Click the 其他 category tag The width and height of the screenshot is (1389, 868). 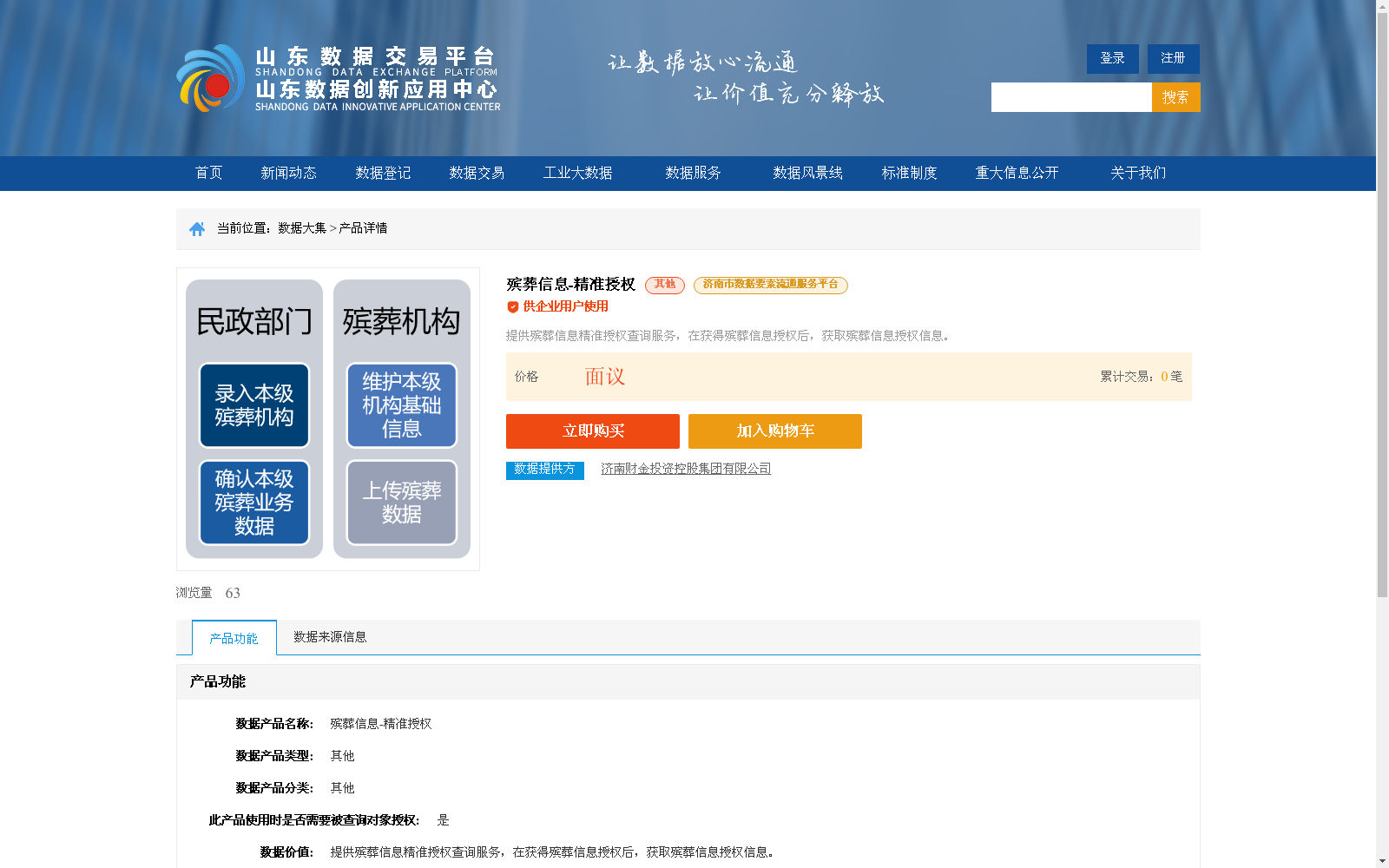click(665, 285)
